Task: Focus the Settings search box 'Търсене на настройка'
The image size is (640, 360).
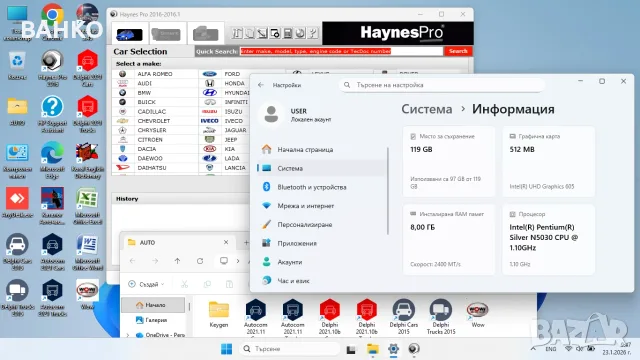Action: pos(442,85)
